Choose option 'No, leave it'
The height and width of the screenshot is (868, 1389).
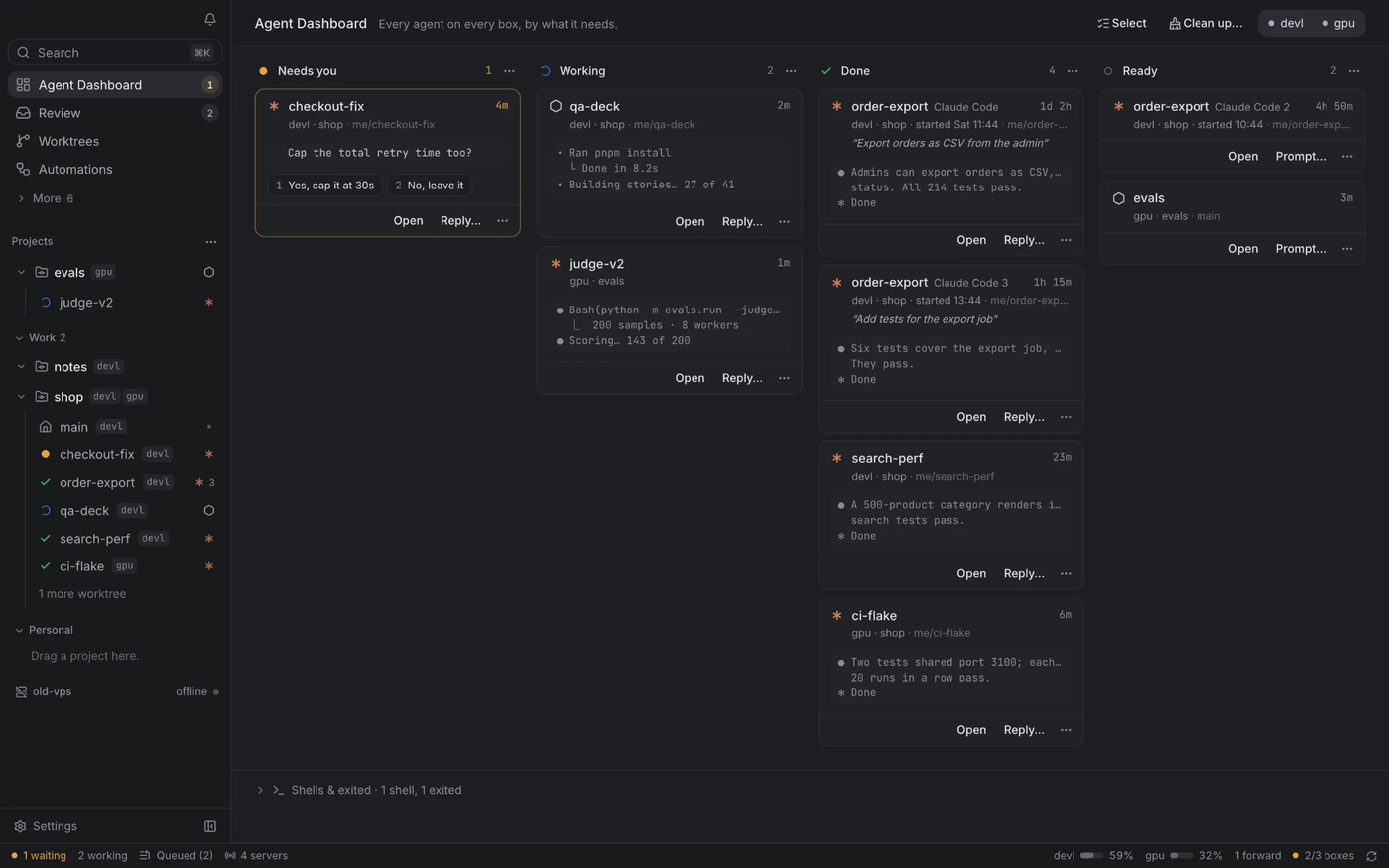click(x=430, y=186)
